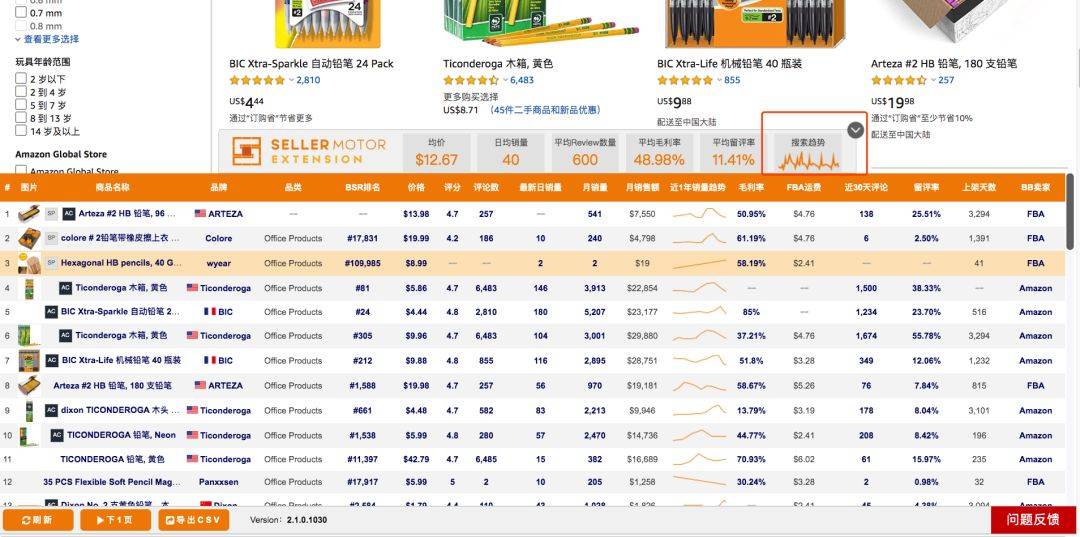Click the AC badge on dixon TICONDEROGA row
Image resolution: width=1080 pixels, height=537 pixels.
pyautogui.click(x=51, y=410)
